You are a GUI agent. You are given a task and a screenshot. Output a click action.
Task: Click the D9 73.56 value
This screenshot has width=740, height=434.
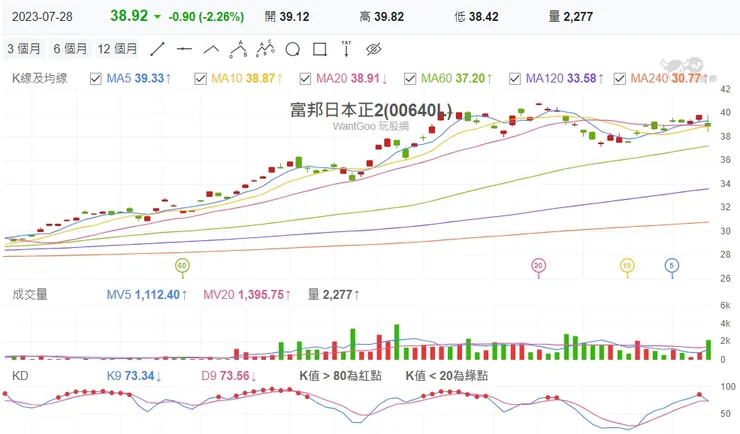(x=229, y=376)
